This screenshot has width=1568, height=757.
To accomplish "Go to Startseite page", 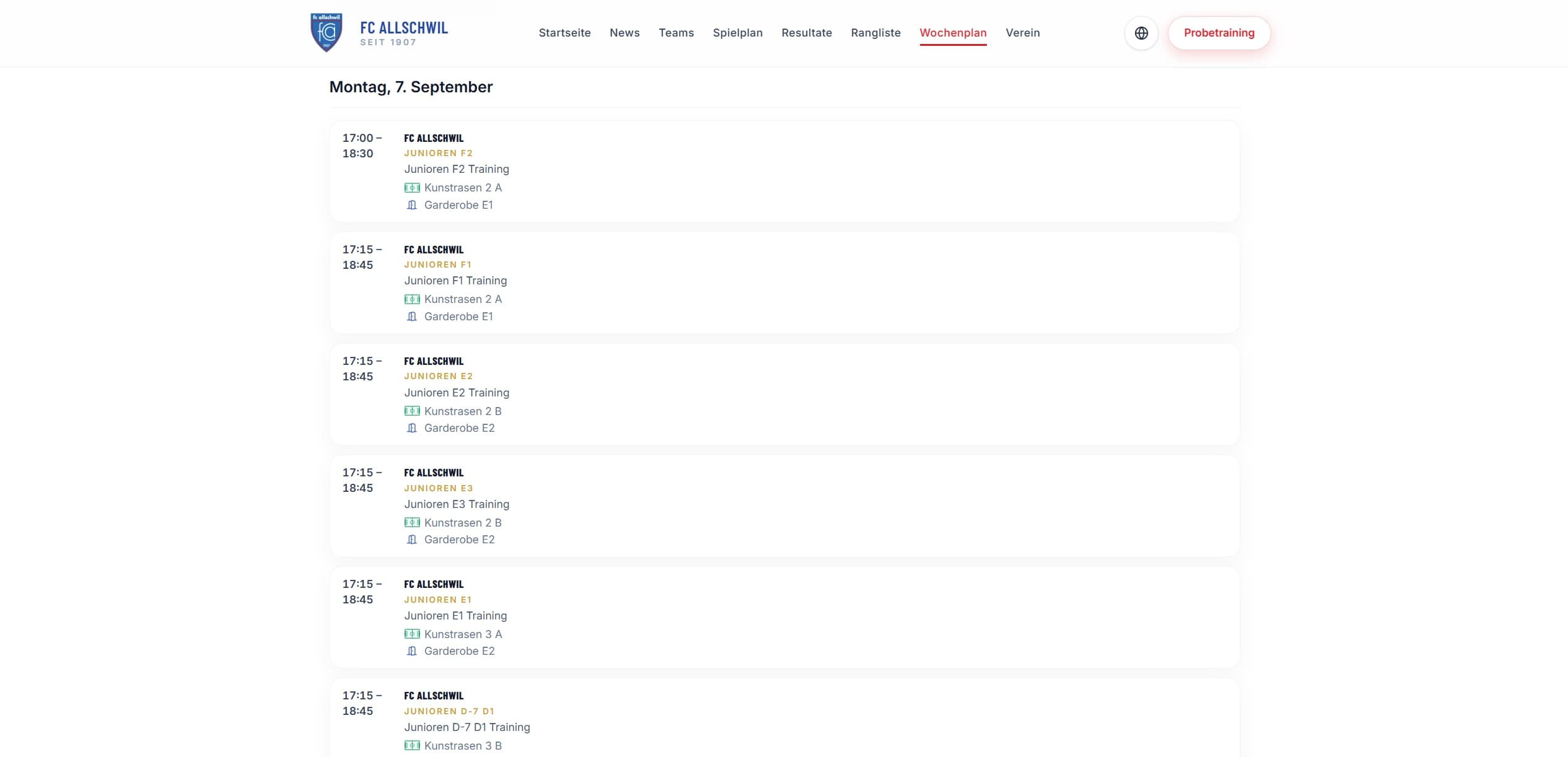I will (564, 33).
